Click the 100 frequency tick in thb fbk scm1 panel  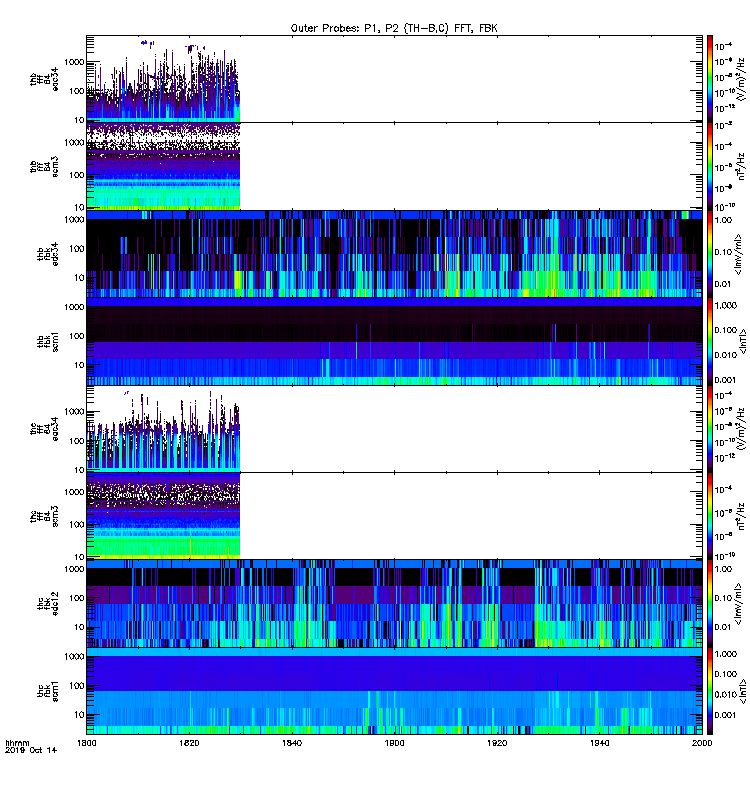[x=77, y=336]
